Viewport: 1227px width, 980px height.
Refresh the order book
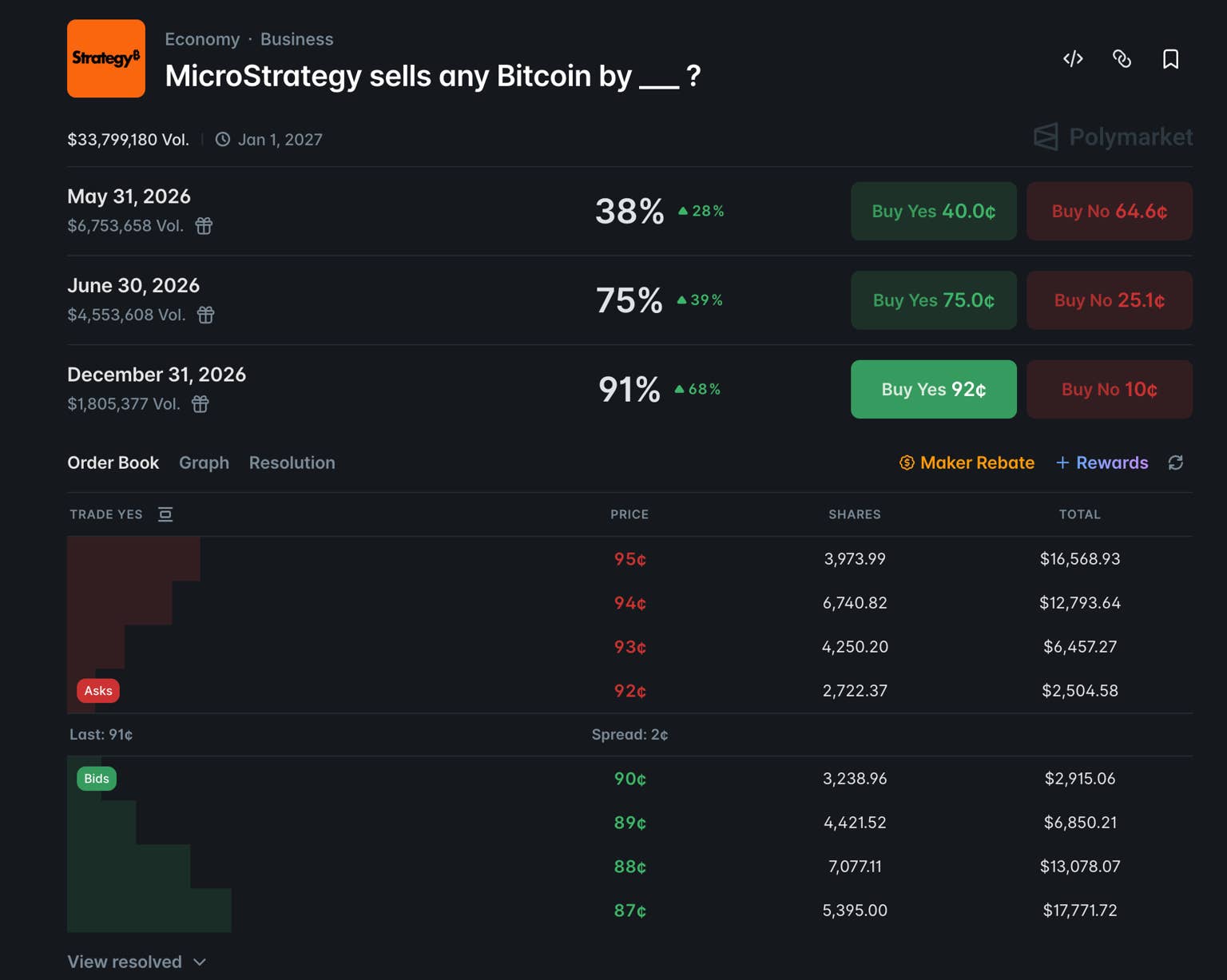[1175, 463]
